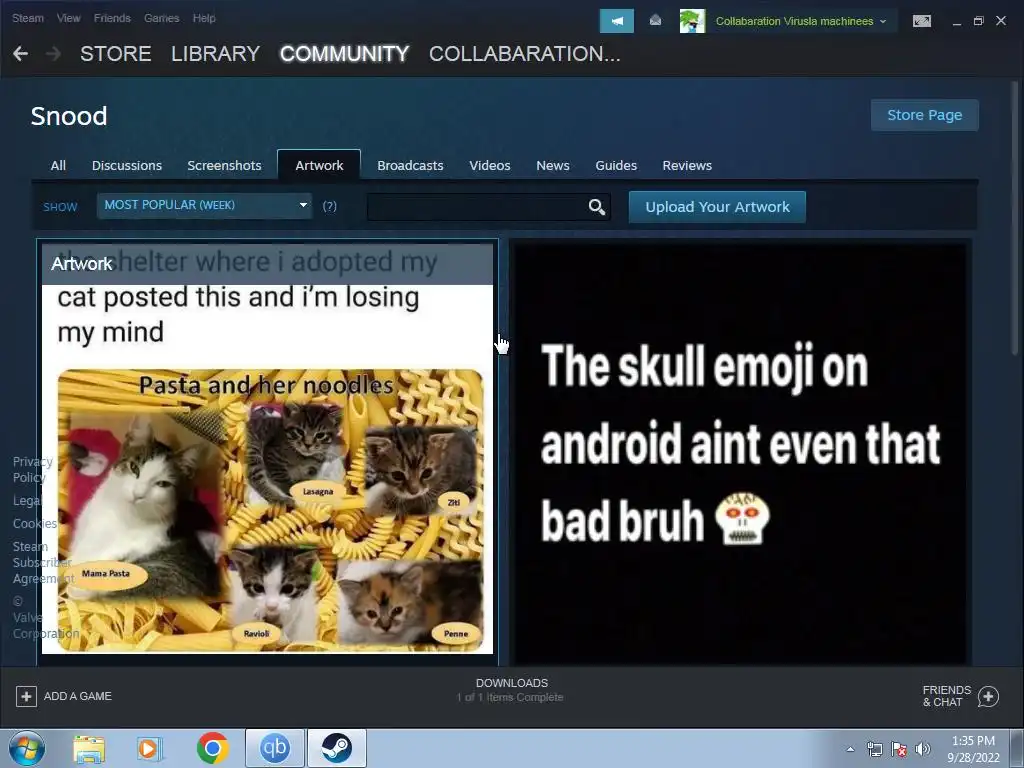Image resolution: width=1024 pixels, height=768 pixels.
Task: Click the volume speaker tray icon
Action: [922, 749]
